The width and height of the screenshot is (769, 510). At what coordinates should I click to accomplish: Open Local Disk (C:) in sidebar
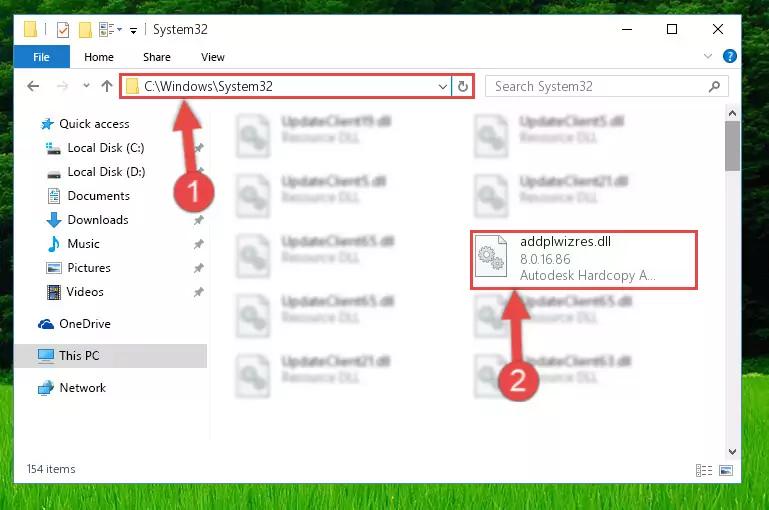pos(105,148)
